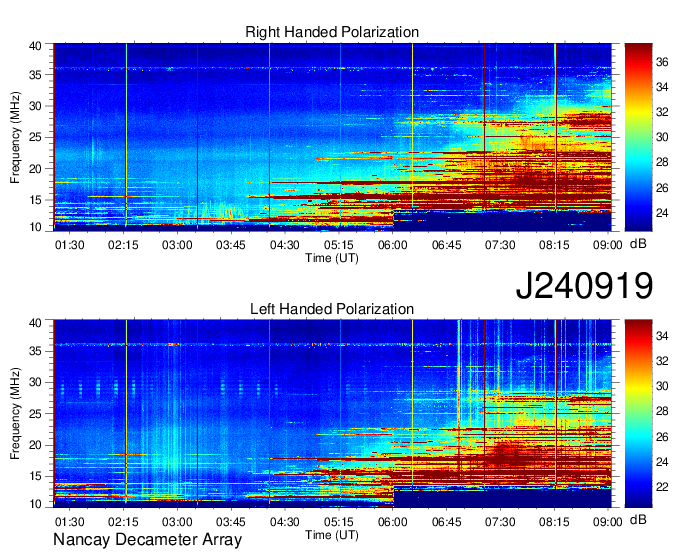Click the "04:30" time tick on the Right Handed plot
This screenshot has width=680, height=552.
284,245
